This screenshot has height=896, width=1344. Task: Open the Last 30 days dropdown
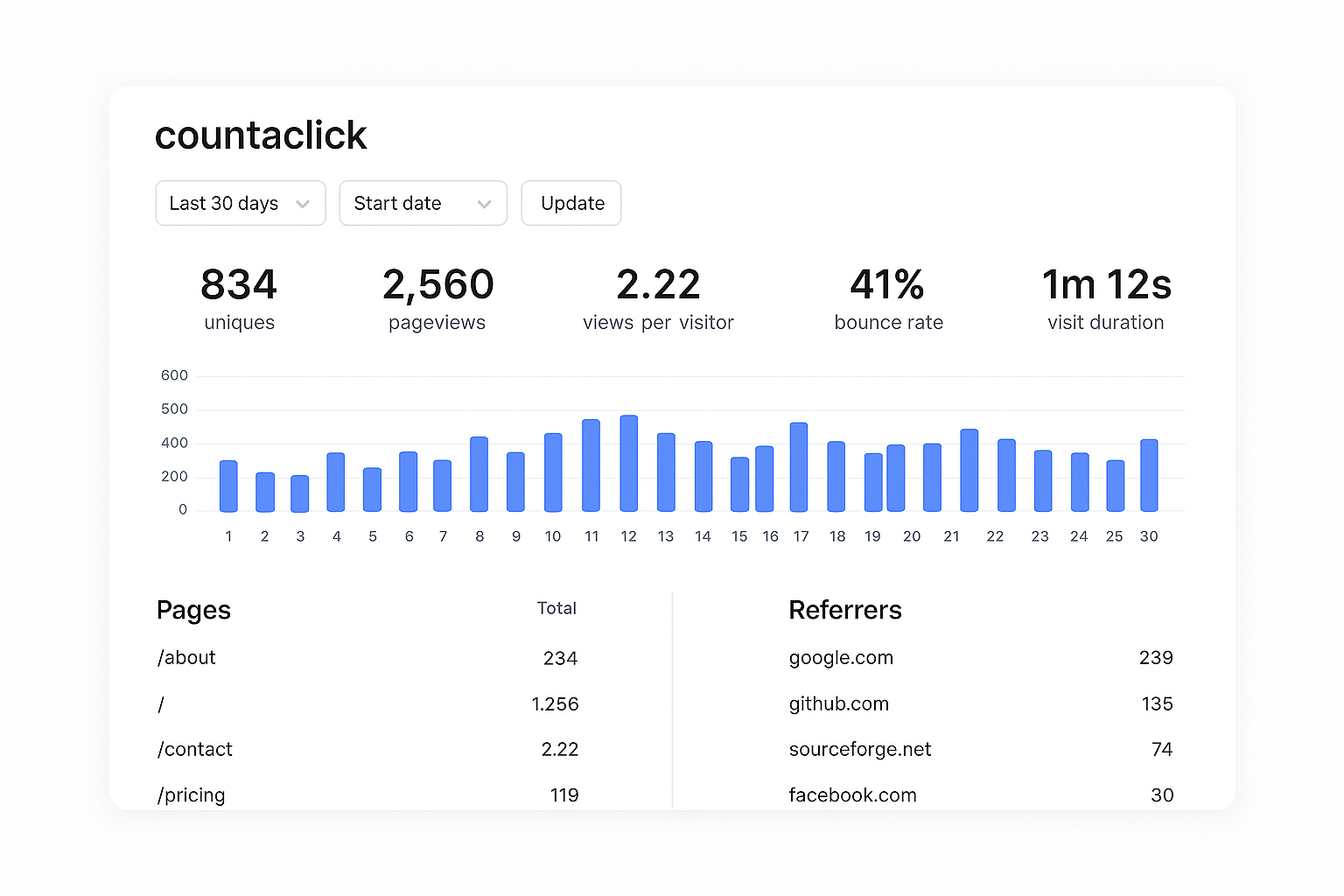tap(241, 203)
